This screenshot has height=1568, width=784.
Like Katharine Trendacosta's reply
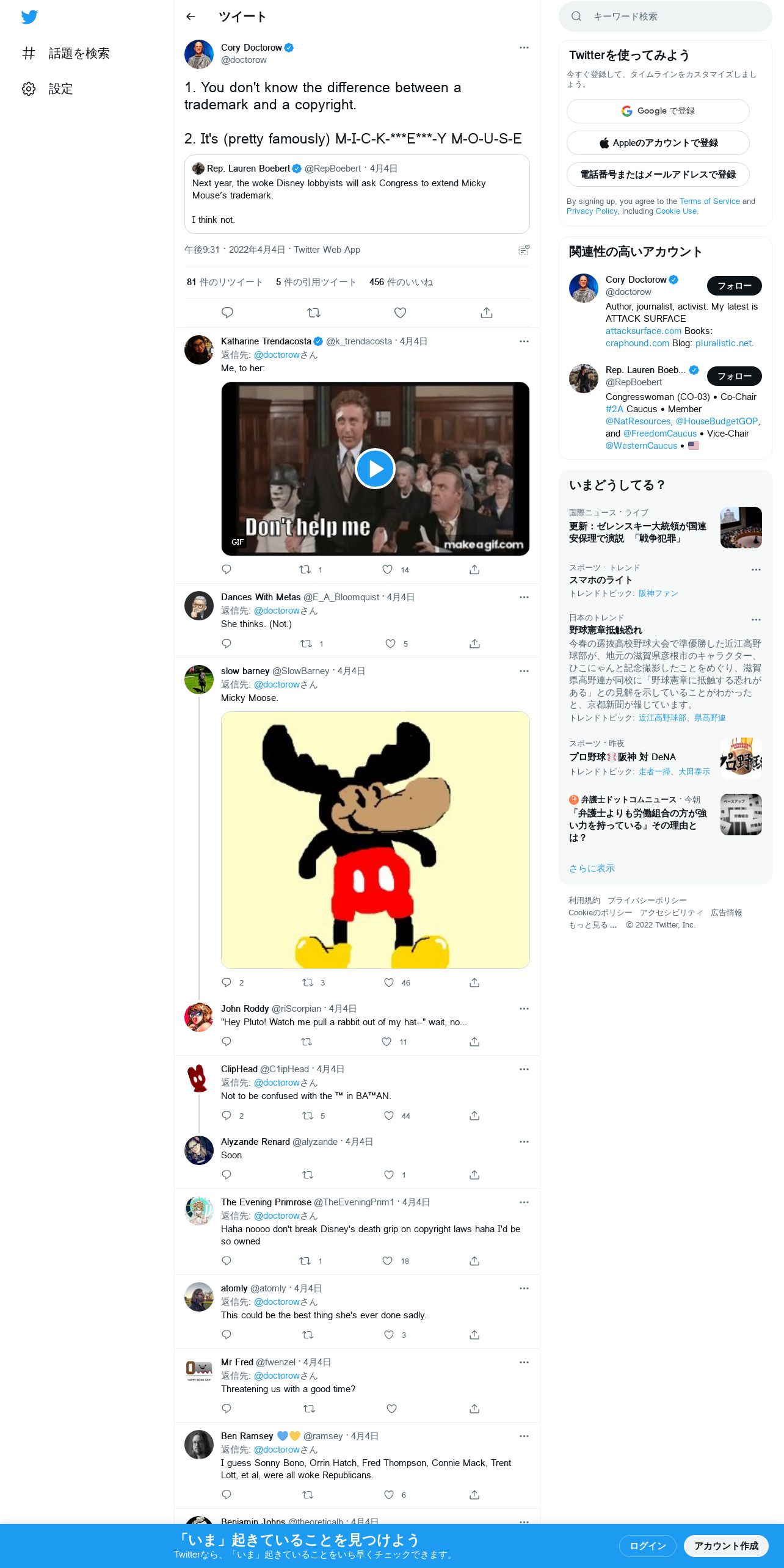point(387,570)
